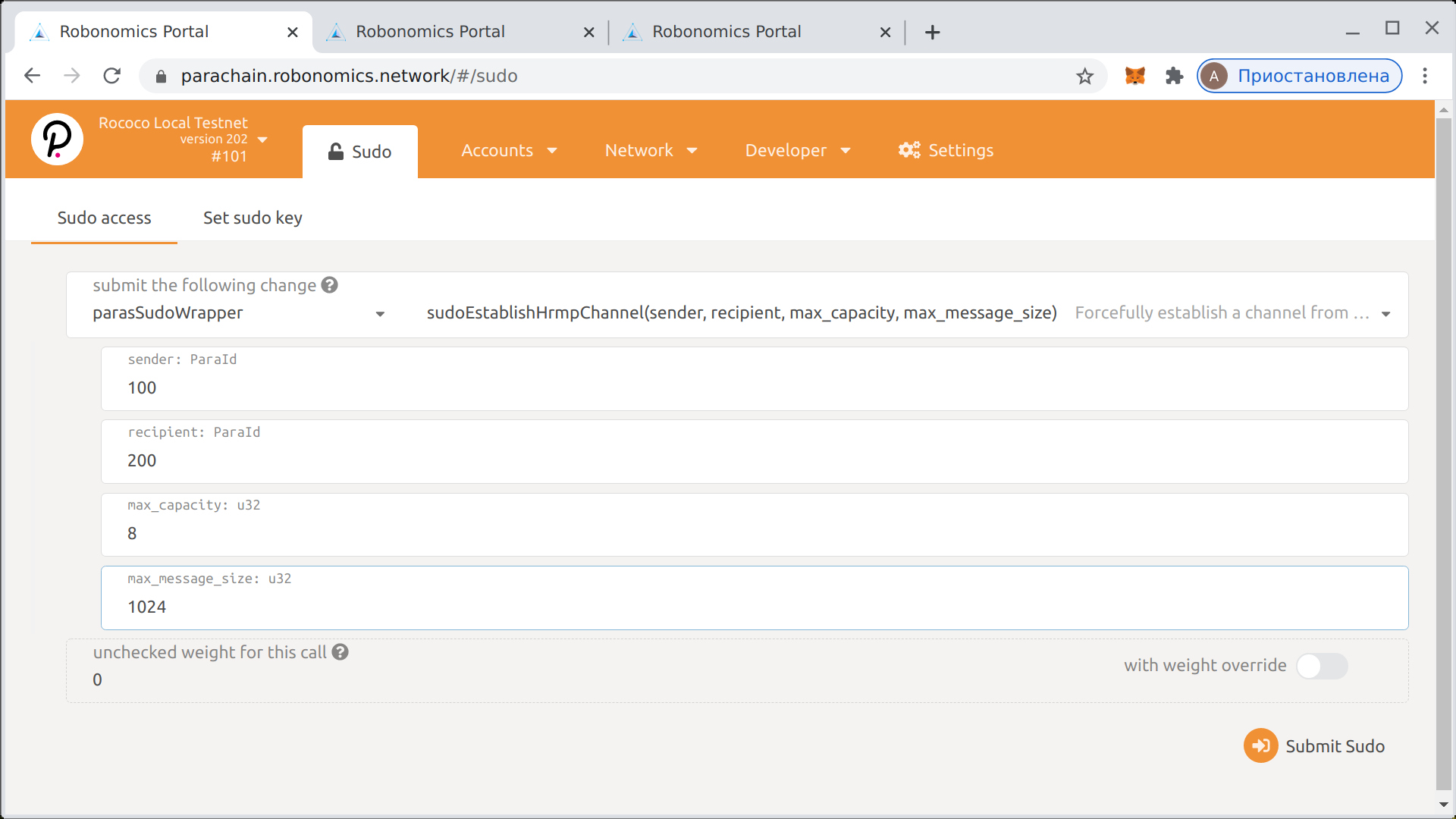This screenshot has height=819, width=1456.
Task: Expand the Accounts menu
Action: pos(509,150)
